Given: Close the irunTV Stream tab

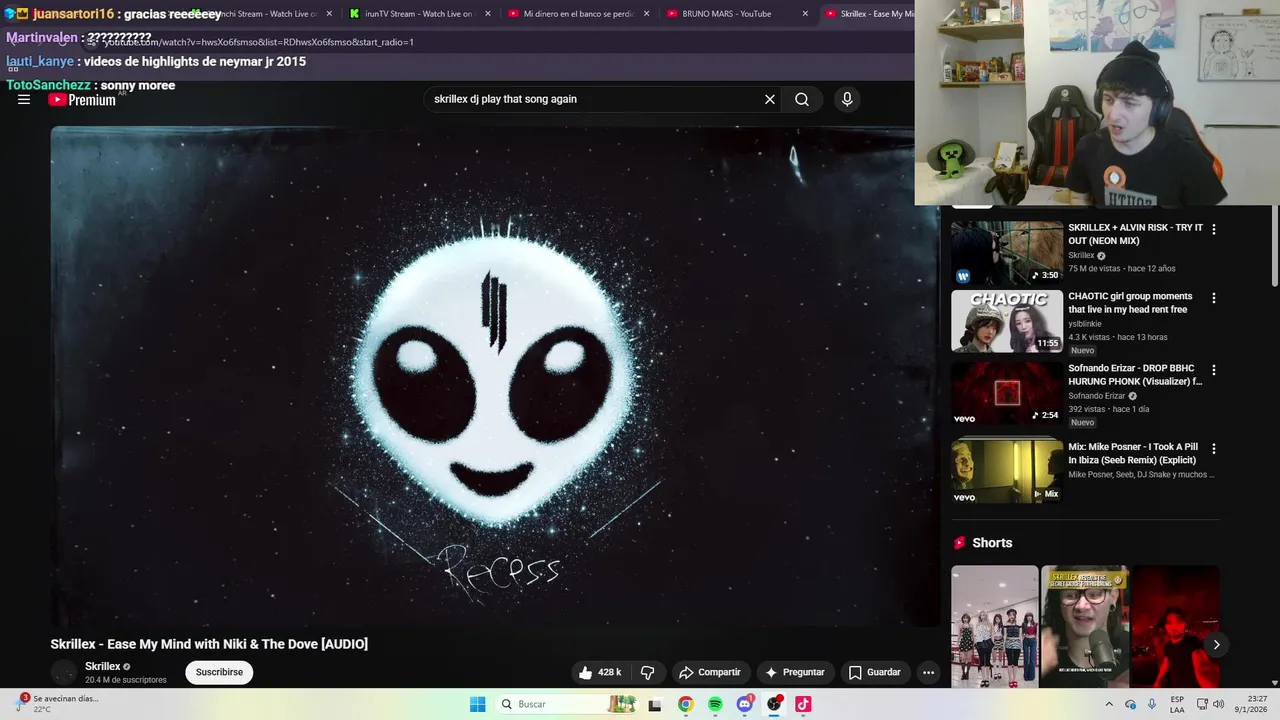Looking at the screenshot, I should coord(488,14).
